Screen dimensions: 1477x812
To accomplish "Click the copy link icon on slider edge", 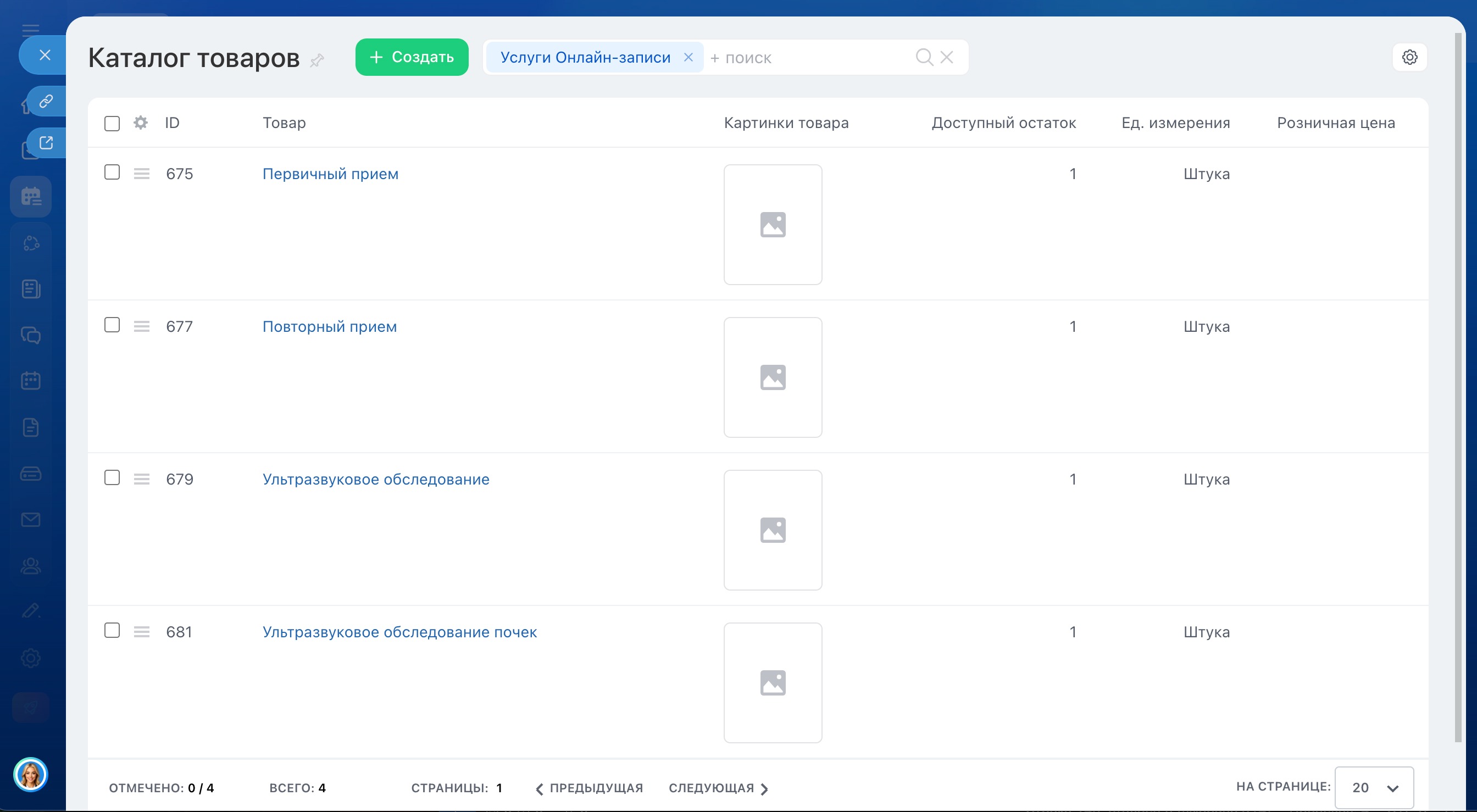I will click(x=46, y=102).
